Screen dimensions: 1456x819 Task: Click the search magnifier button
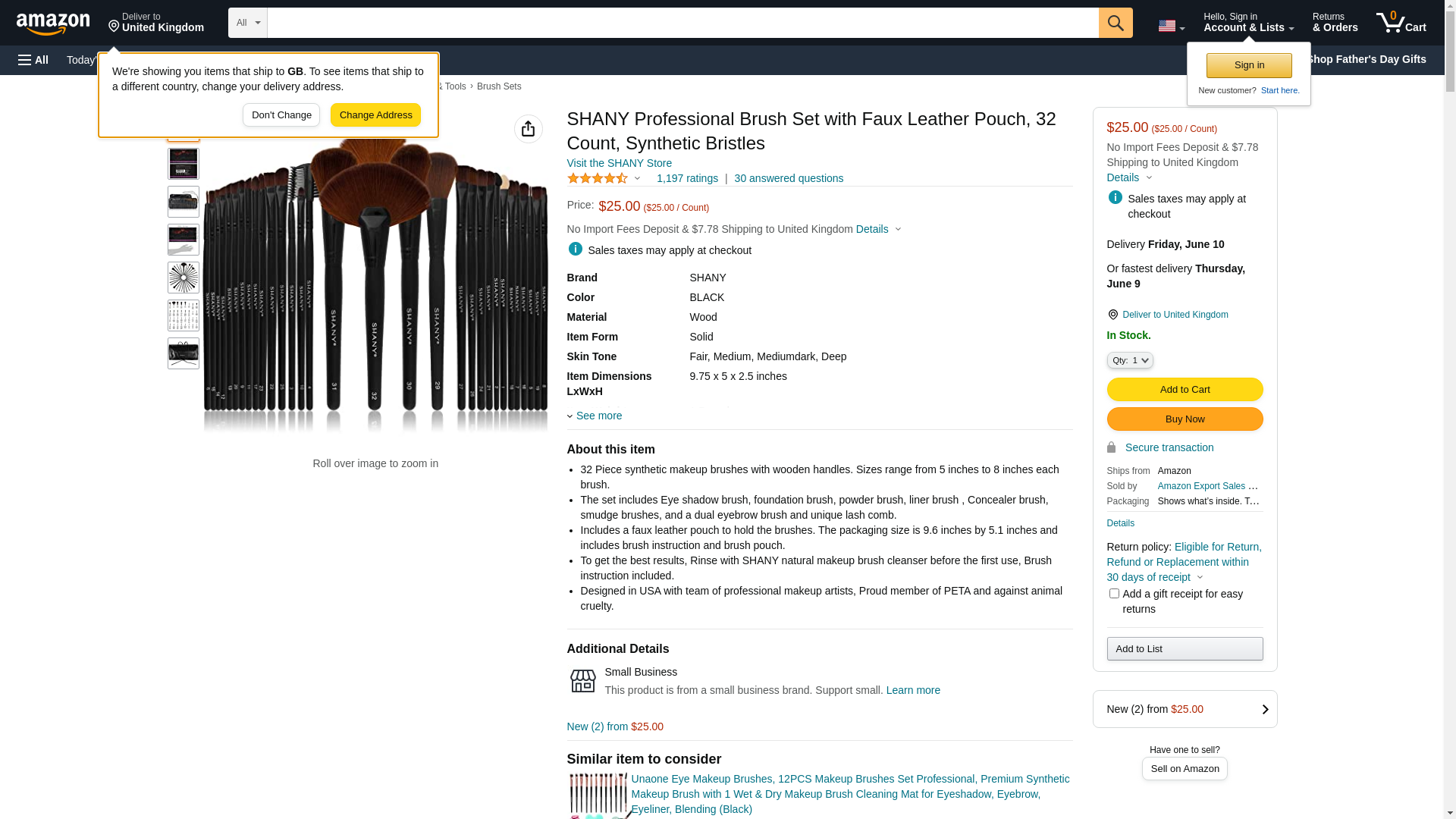[1116, 23]
